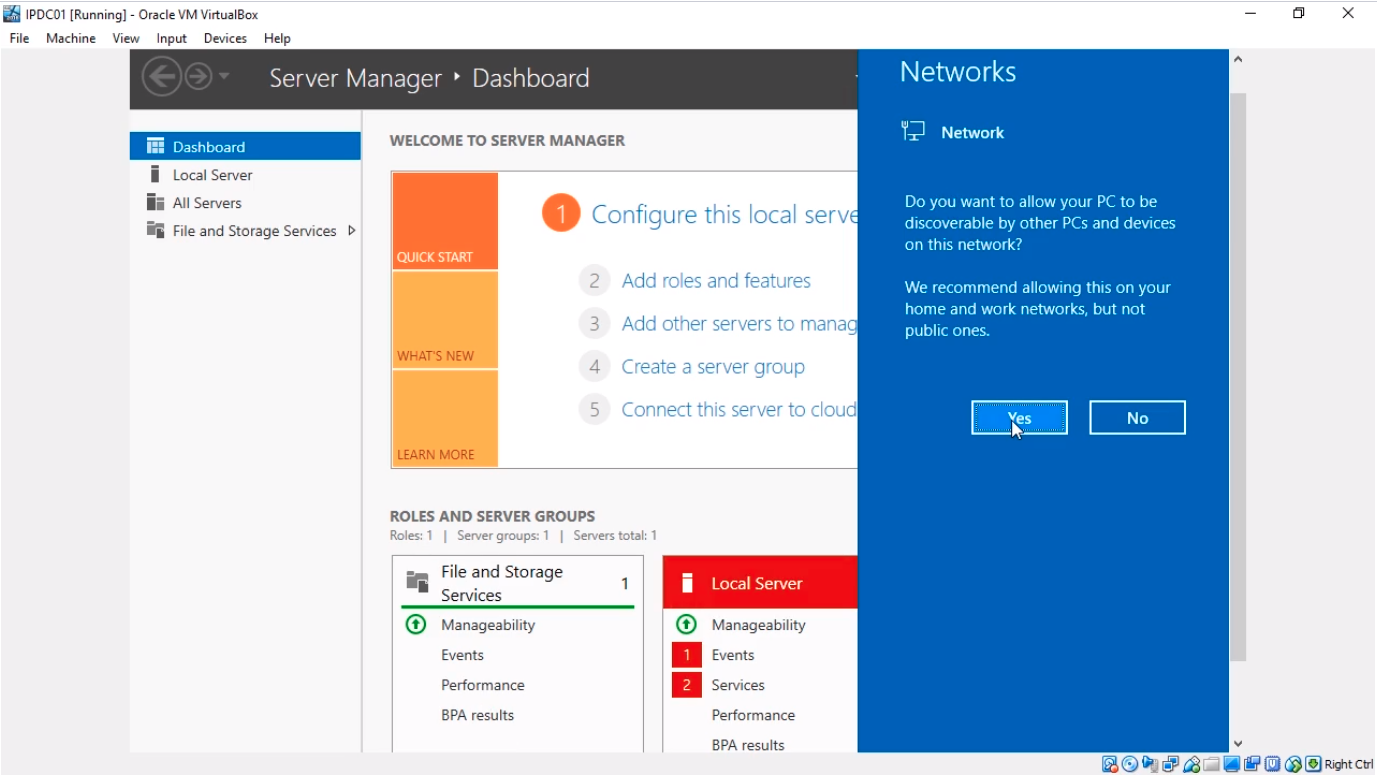Image resolution: width=1377 pixels, height=777 pixels.
Task: Click the CPU virtualization status icon
Action: click(x=1272, y=764)
